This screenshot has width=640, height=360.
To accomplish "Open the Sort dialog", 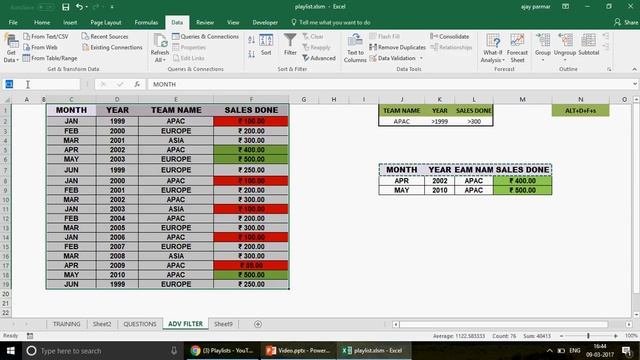I will click(x=266, y=45).
